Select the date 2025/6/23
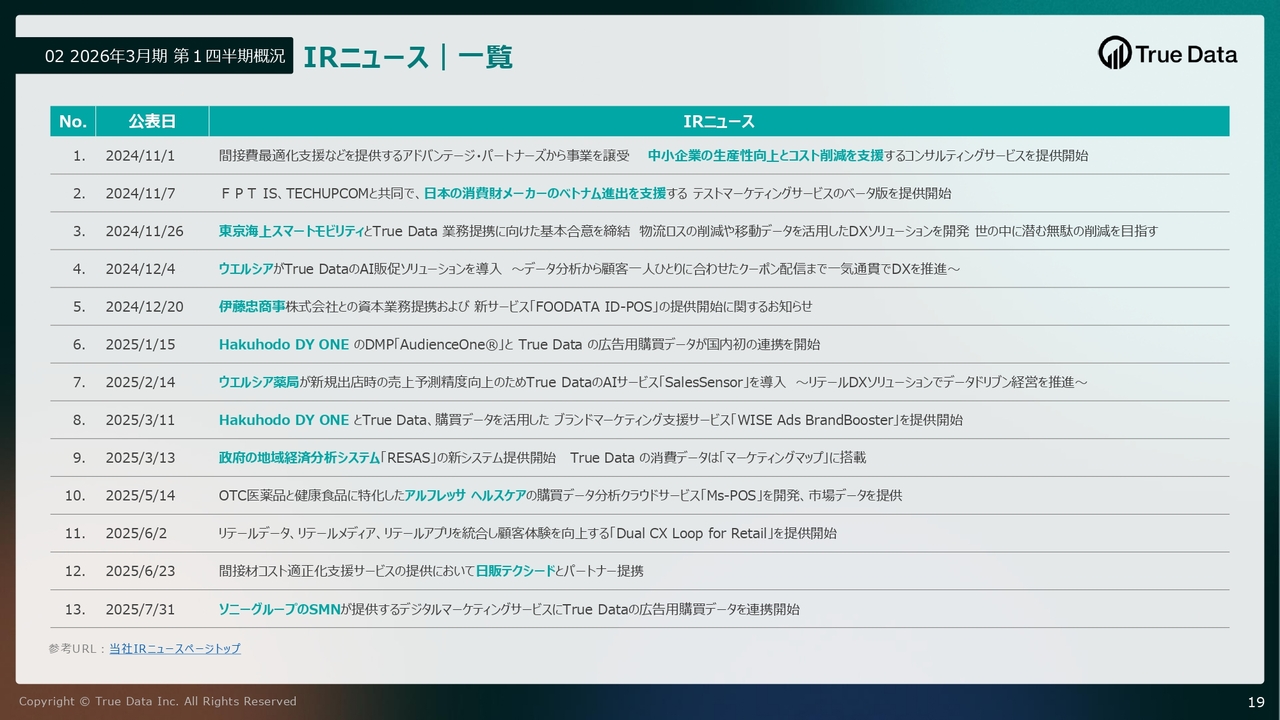Image resolution: width=1280 pixels, height=720 pixels. pos(140,571)
